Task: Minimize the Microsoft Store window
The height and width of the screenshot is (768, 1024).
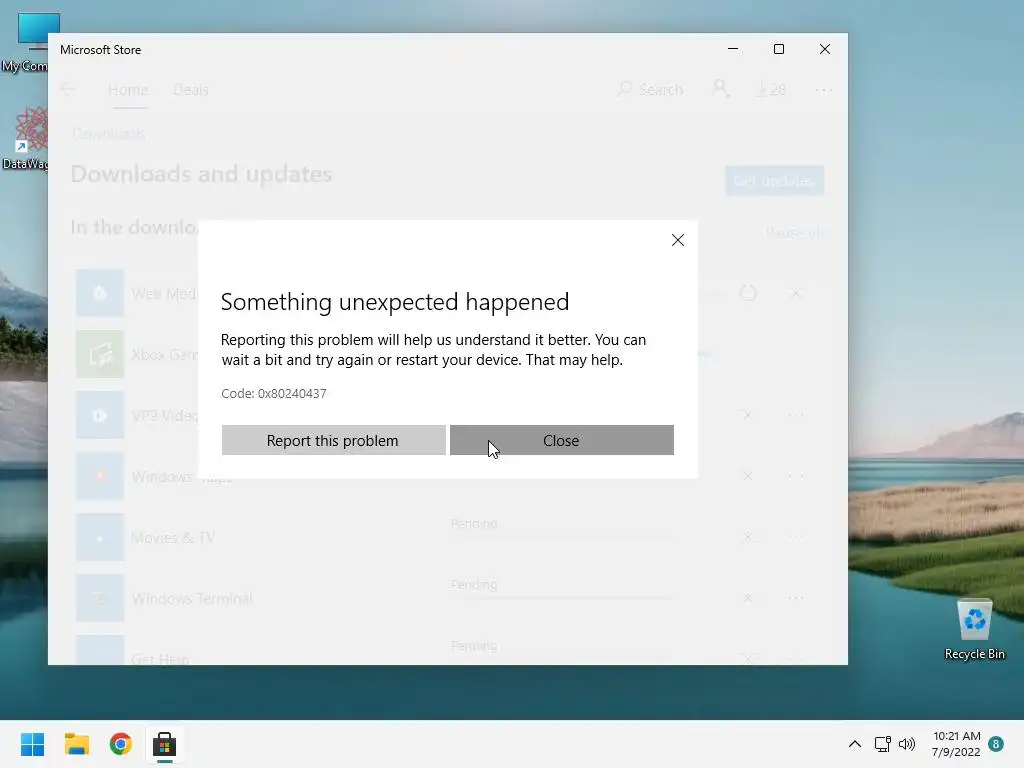Action: 733,49
